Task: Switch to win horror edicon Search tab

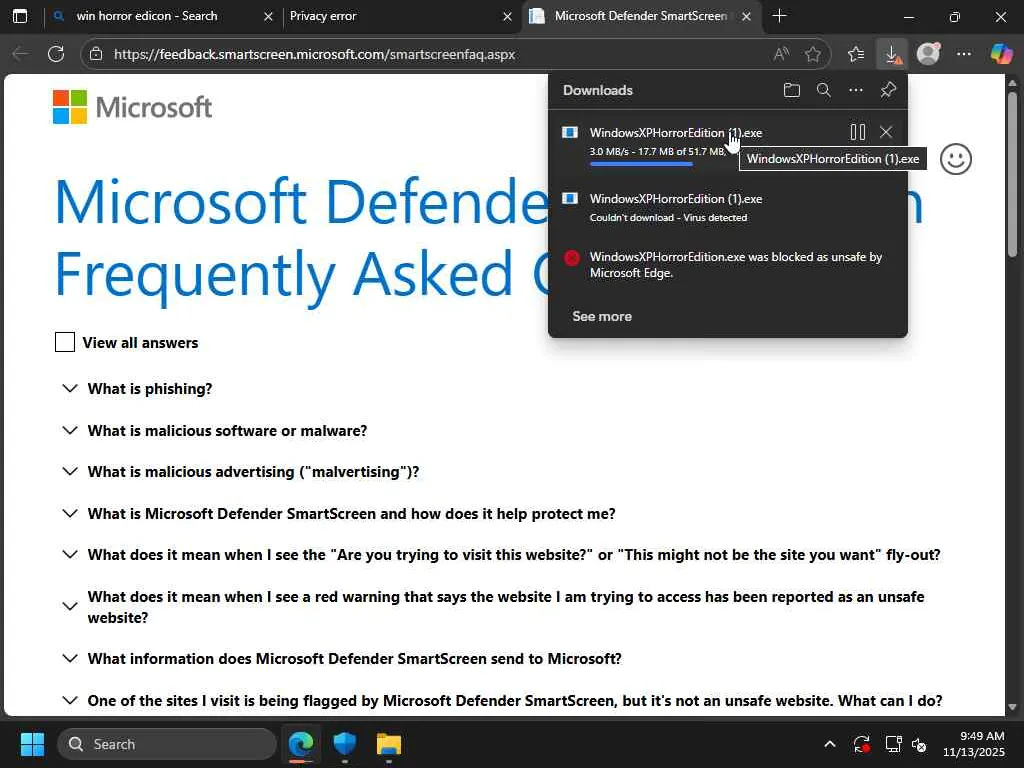Action: pyautogui.click(x=147, y=16)
